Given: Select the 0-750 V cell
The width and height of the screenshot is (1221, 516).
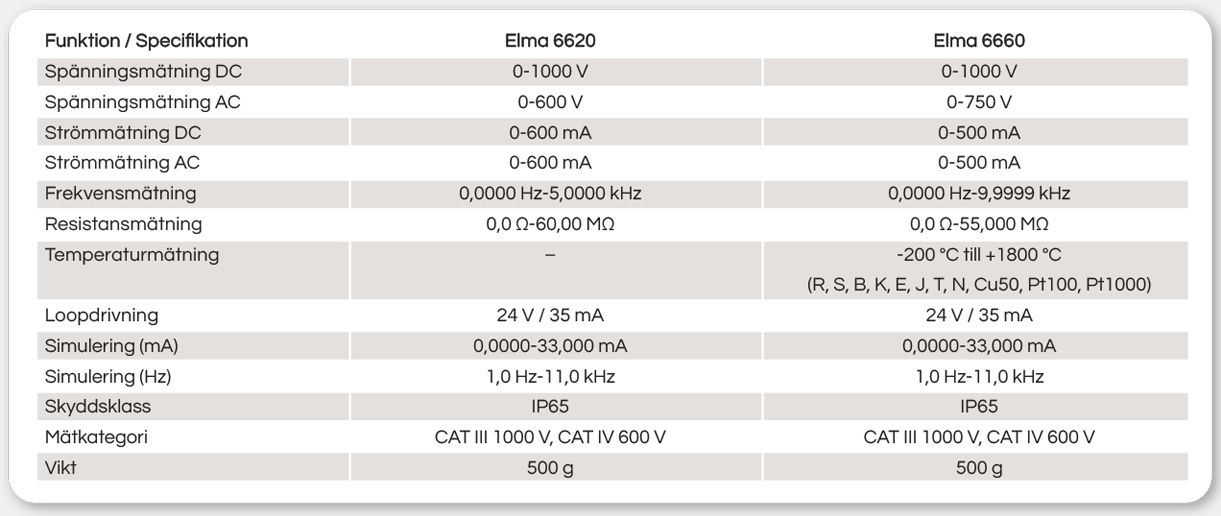Looking at the screenshot, I should click(x=979, y=102).
